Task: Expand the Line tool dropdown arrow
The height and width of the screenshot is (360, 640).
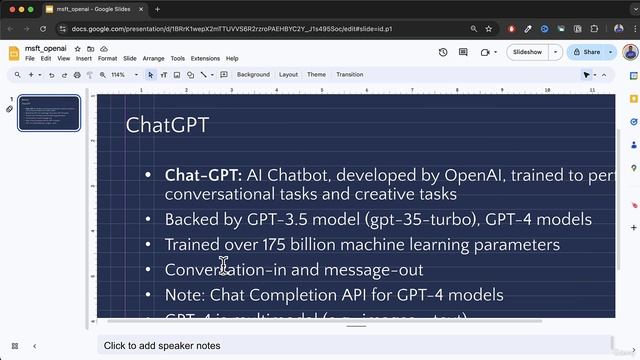Action: pyautogui.click(x=212, y=75)
